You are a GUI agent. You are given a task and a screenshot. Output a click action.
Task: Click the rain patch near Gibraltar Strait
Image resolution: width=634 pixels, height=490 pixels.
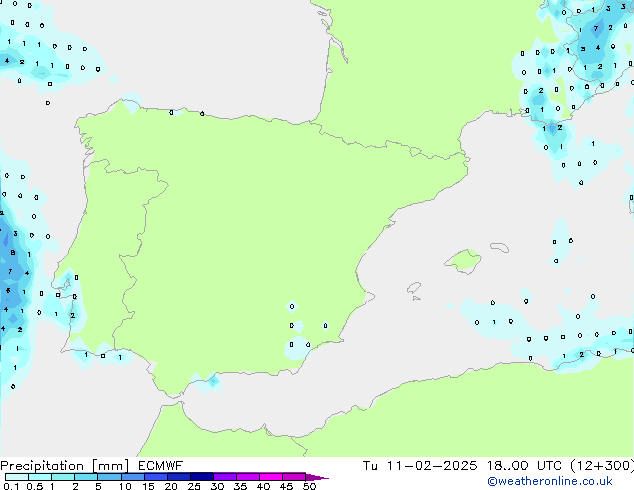tap(209, 381)
